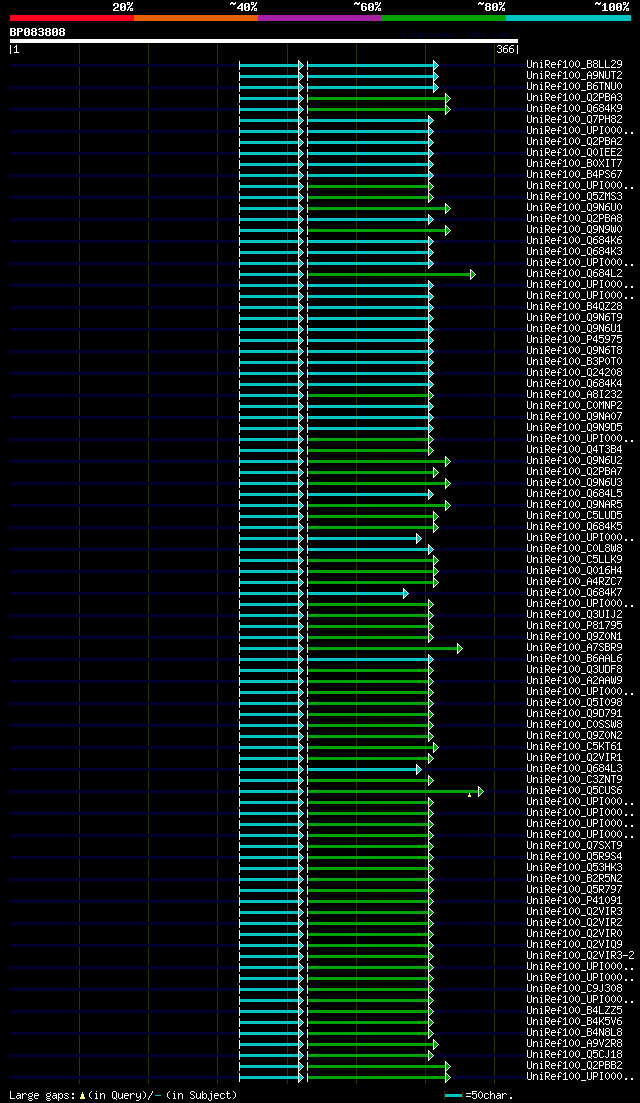
Task: Open isoform hit UniRef100_Q2VIR3-2
Action: tap(580, 955)
